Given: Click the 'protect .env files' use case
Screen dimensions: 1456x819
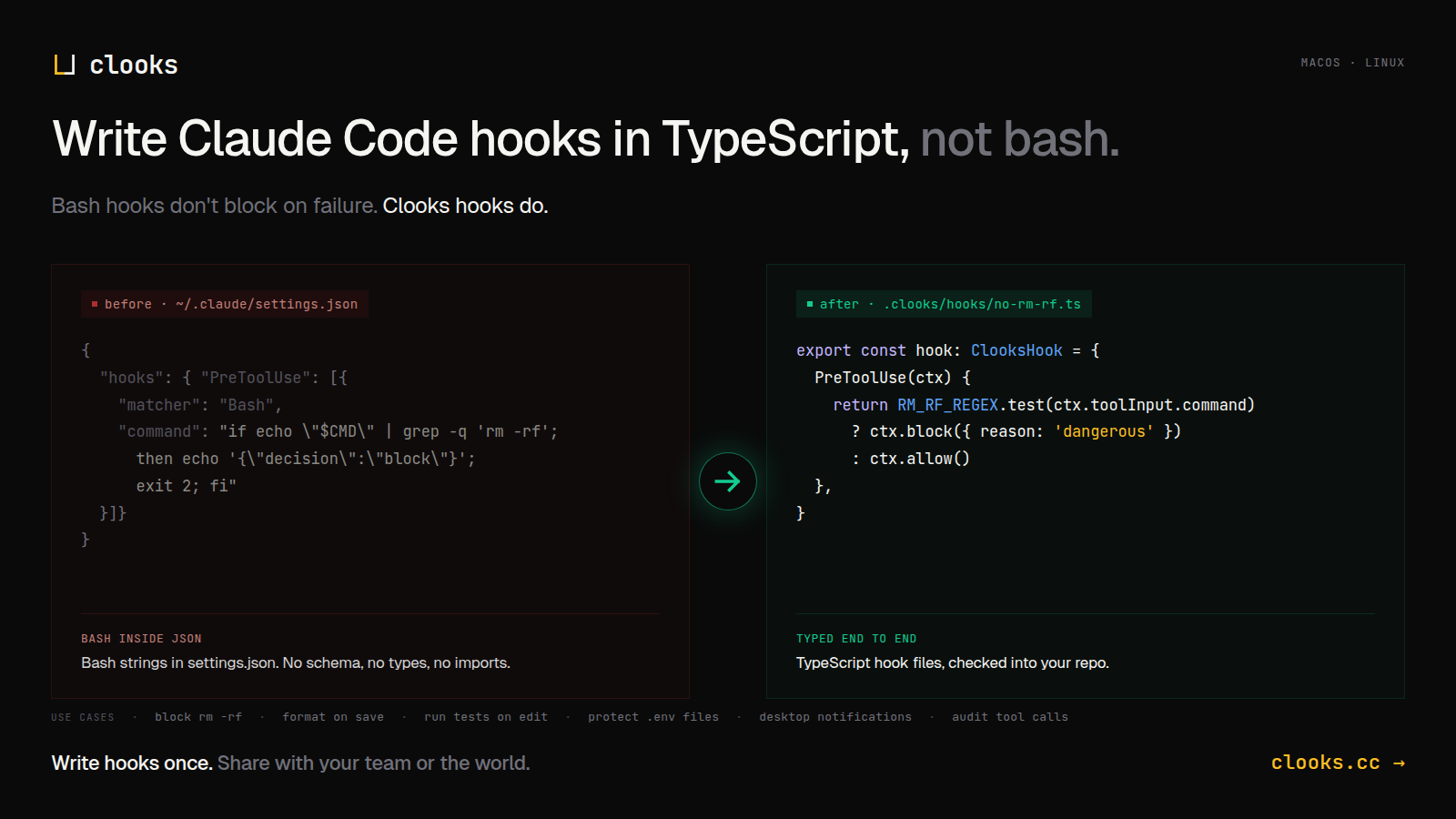Looking at the screenshot, I should click(653, 717).
